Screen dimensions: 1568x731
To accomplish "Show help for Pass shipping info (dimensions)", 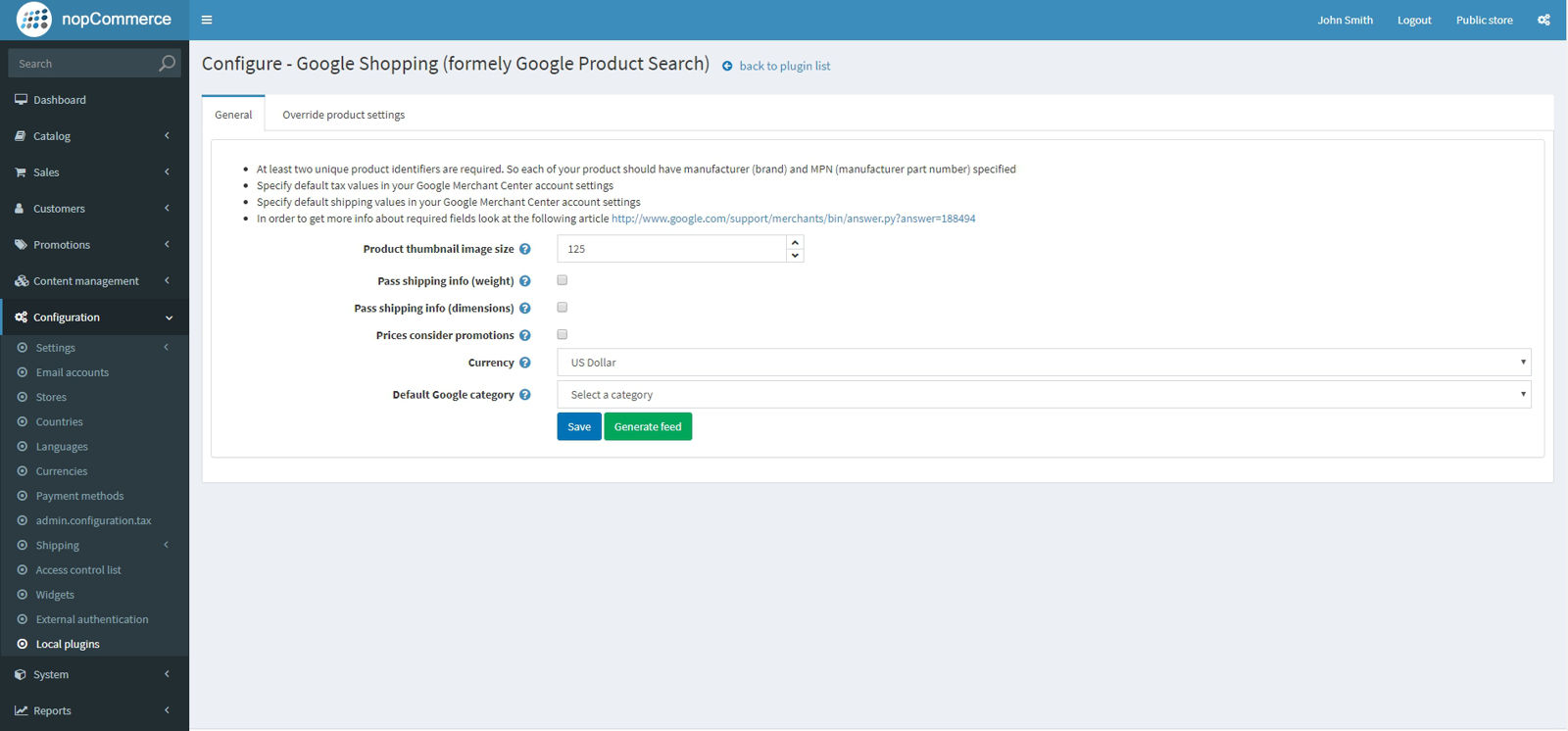I will coord(525,309).
